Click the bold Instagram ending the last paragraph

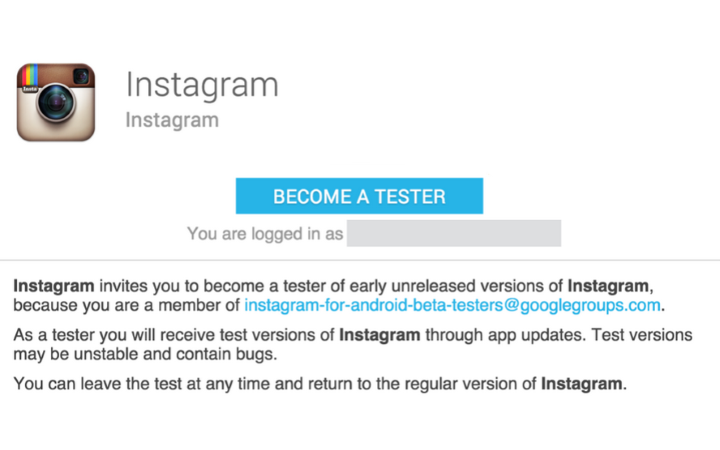pos(582,381)
